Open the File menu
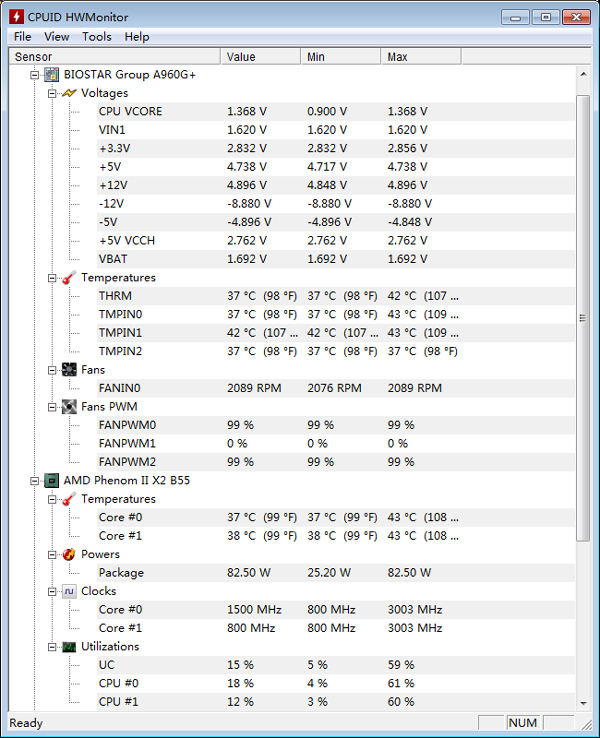This screenshot has height=738, width=600. pos(23,37)
